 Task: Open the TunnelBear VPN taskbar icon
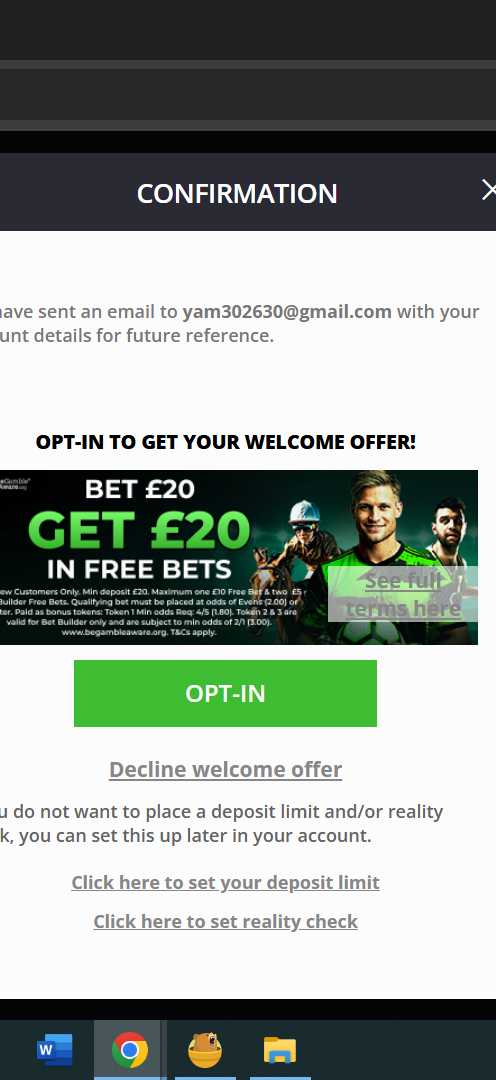click(205, 1050)
